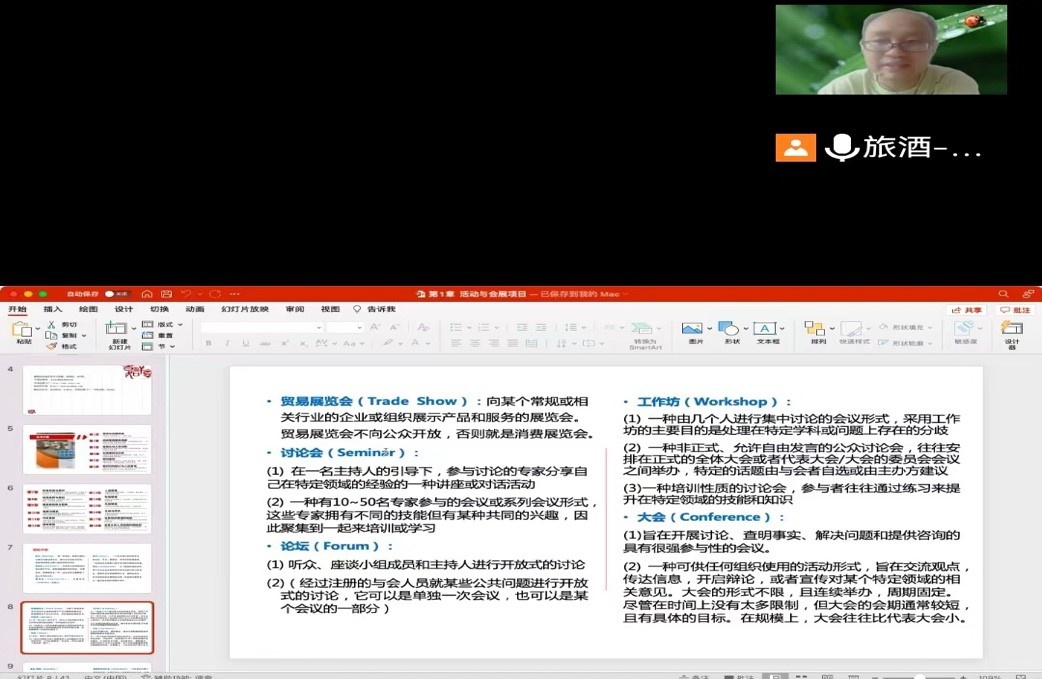Image resolution: width=1042 pixels, height=679 pixels.
Task: Toggle italic text formatting
Action: point(227,343)
